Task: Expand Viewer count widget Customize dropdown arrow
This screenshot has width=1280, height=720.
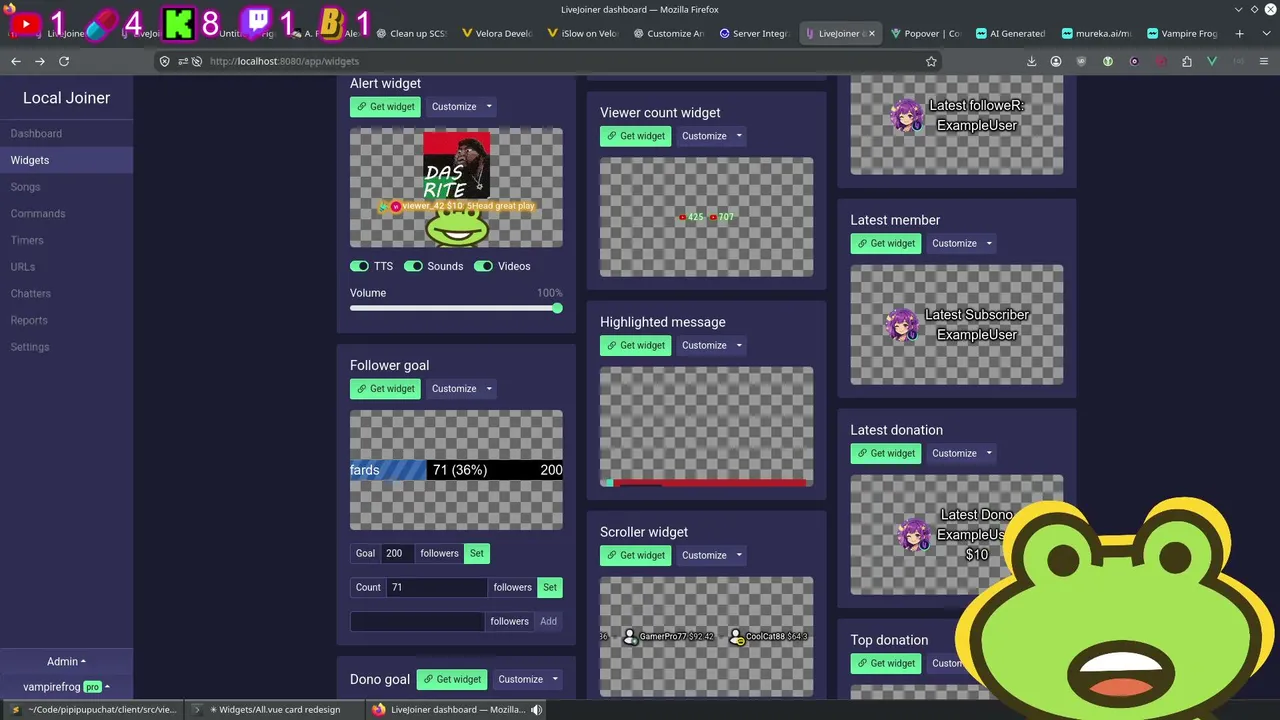Action: (x=739, y=136)
